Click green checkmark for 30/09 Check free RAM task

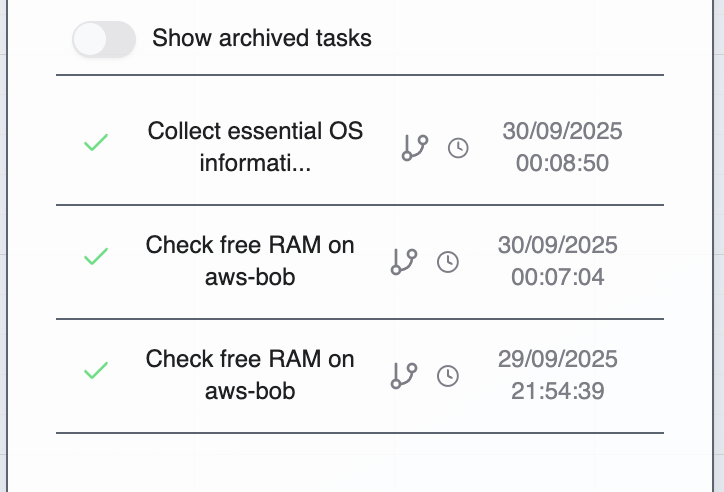click(95, 260)
